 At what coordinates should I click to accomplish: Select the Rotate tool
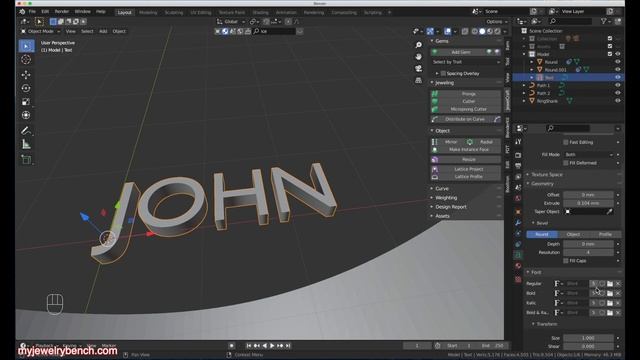coord(26,88)
